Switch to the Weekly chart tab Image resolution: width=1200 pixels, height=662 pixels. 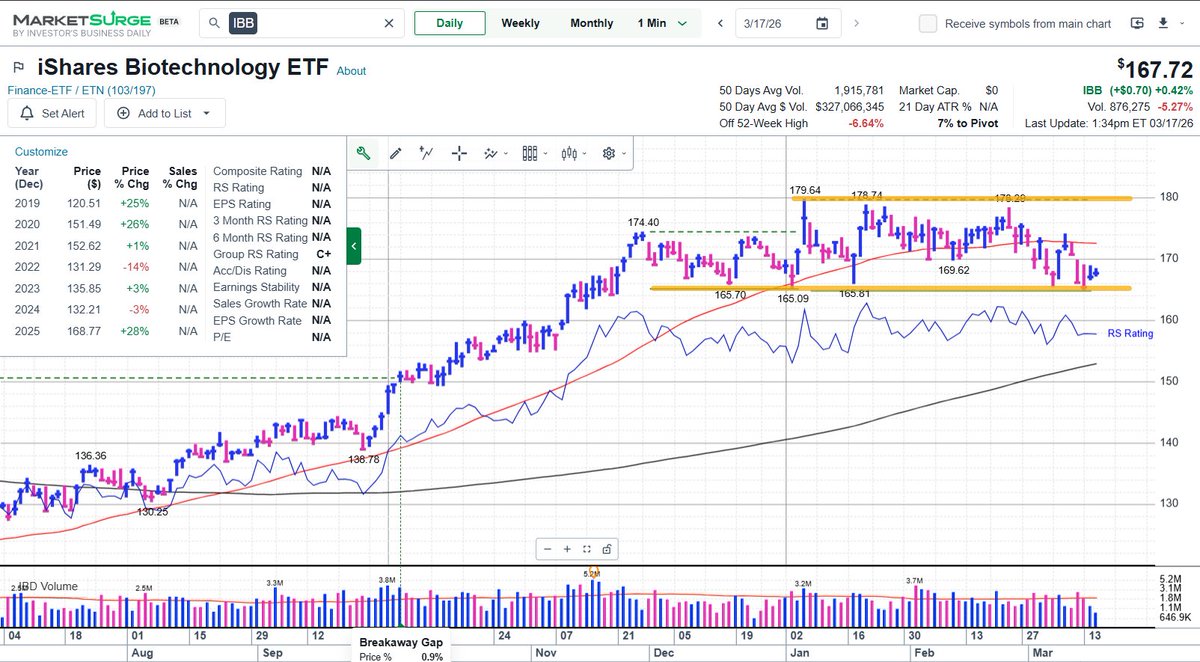520,23
